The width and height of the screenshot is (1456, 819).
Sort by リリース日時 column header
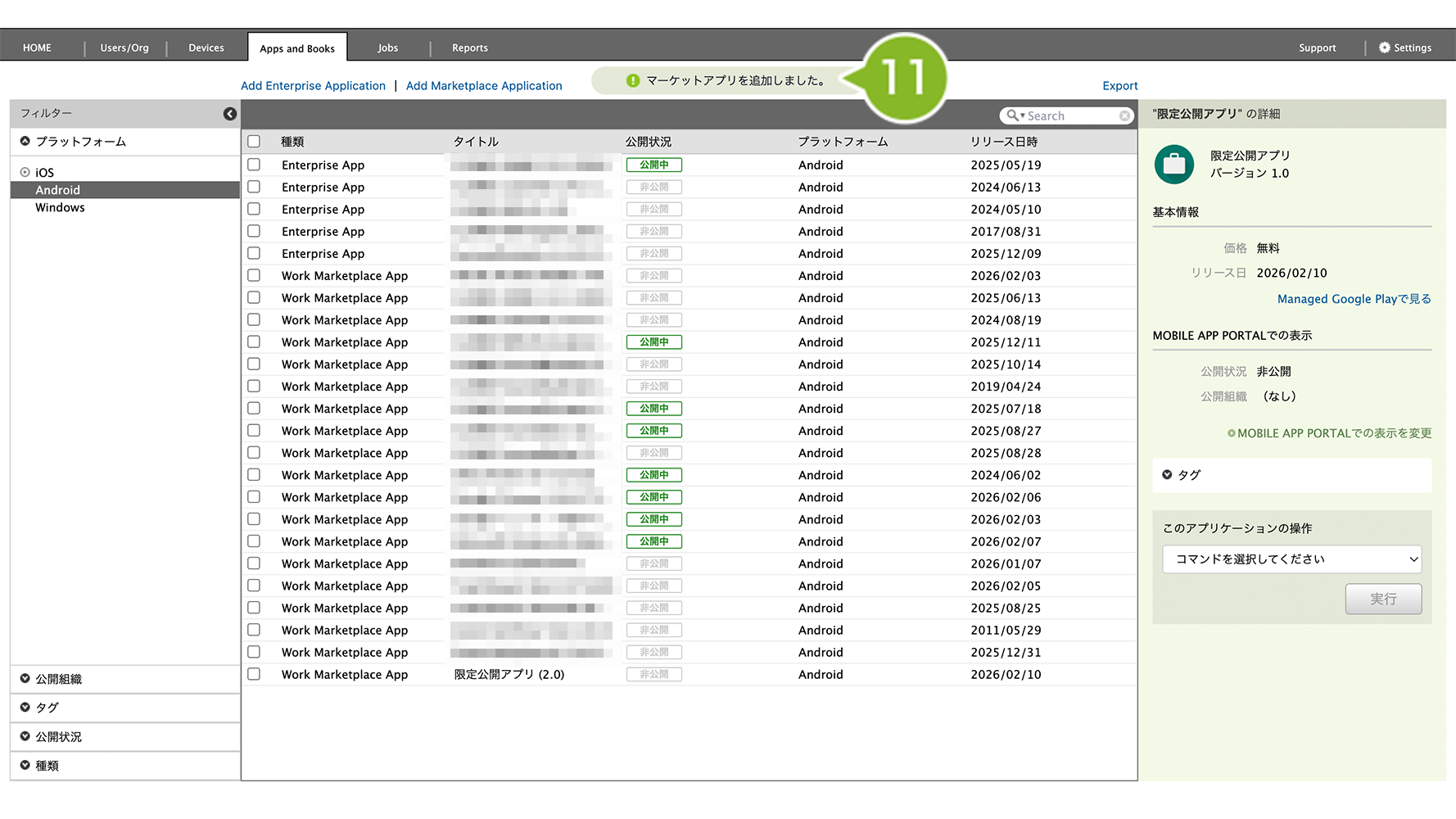coord(1003,142)
